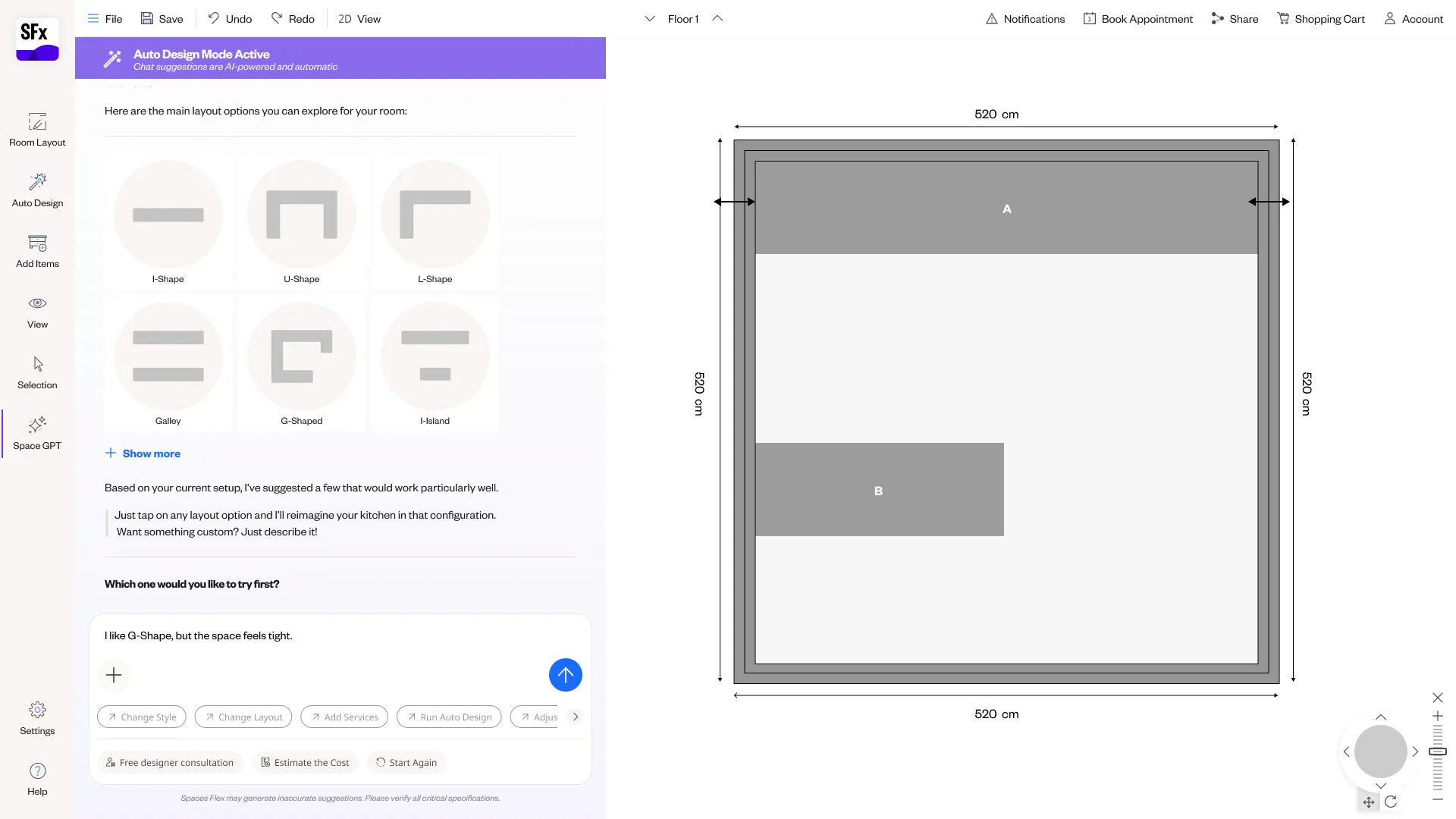The height and width of the screenshot is (819, 1456).
Task: Open the Space GPT assistant
Action: click(x=37, y=433)
